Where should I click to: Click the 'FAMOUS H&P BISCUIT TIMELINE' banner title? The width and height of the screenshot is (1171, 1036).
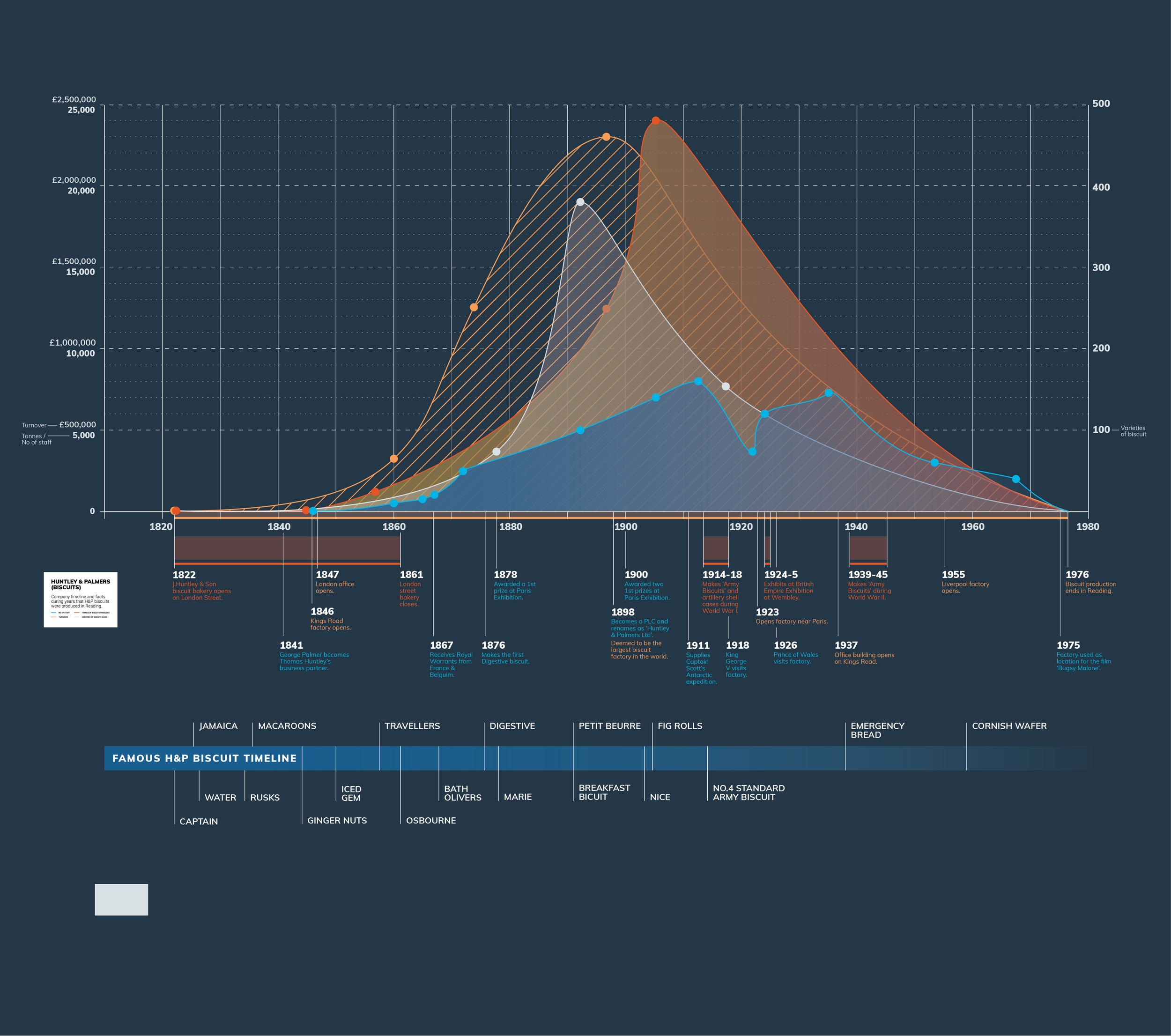point(204,758)
